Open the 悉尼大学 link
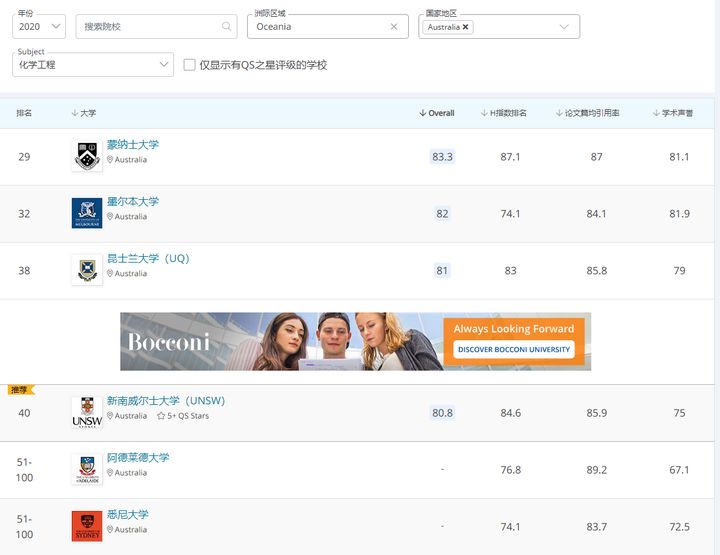 click(128, 515)
